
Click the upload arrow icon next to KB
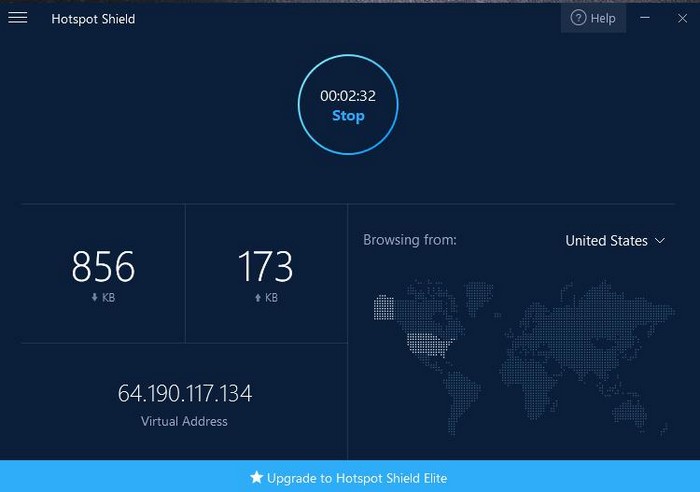tap(258, 298)
